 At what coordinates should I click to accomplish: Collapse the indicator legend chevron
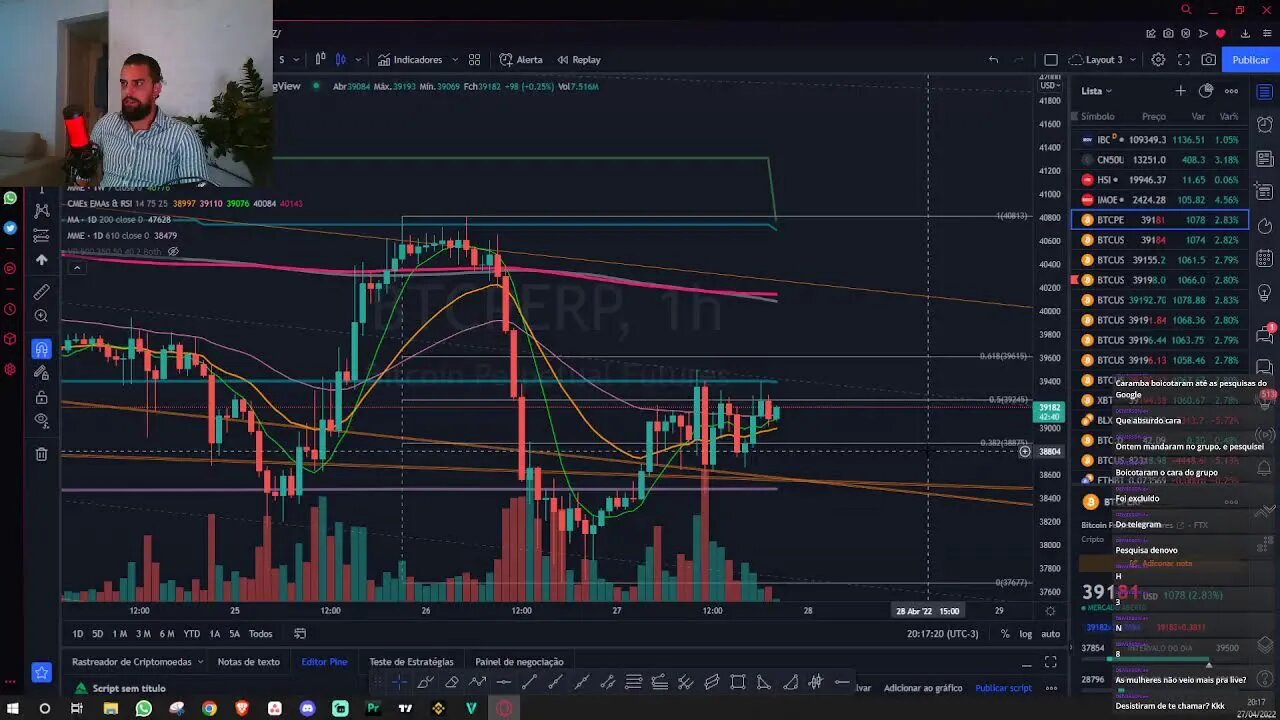[x=76, y=267]
